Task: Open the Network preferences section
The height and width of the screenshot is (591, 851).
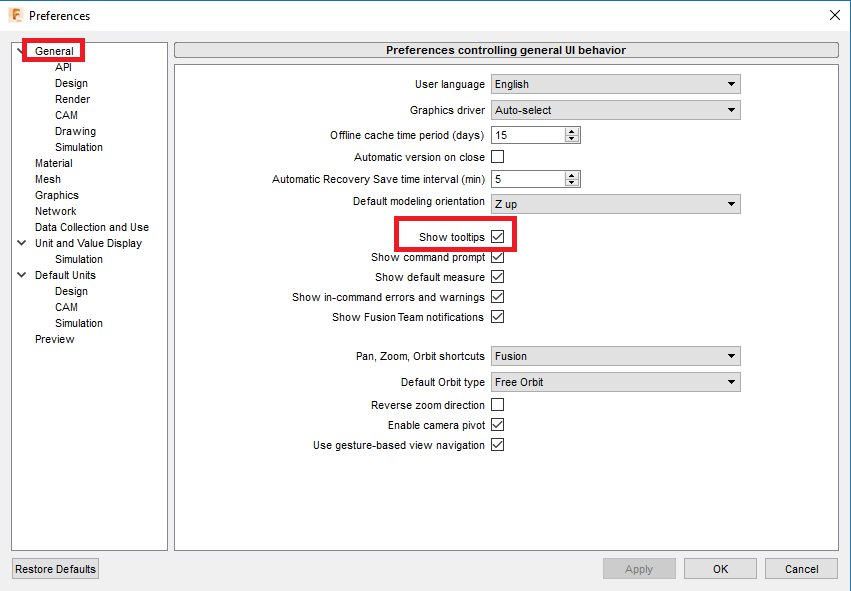Action: point(56,210)
